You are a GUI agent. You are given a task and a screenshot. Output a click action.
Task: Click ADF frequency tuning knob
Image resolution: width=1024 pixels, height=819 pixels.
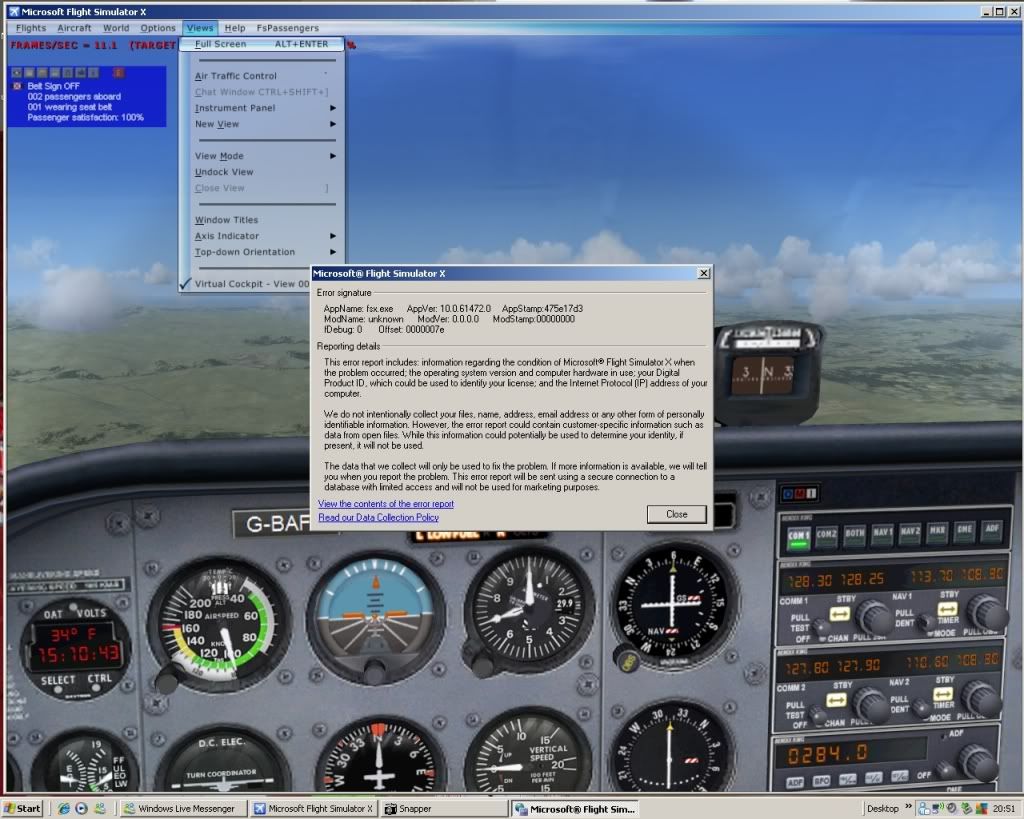976,762
